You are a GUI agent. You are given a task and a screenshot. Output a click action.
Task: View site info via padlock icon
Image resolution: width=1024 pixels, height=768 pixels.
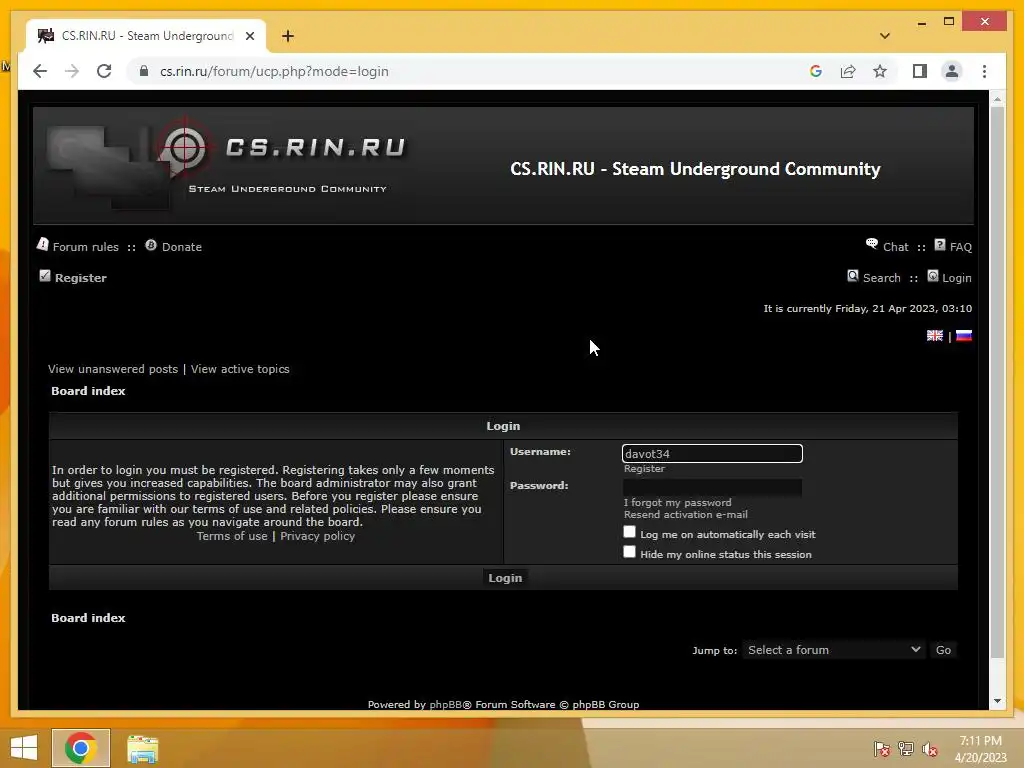pos(144,71)
